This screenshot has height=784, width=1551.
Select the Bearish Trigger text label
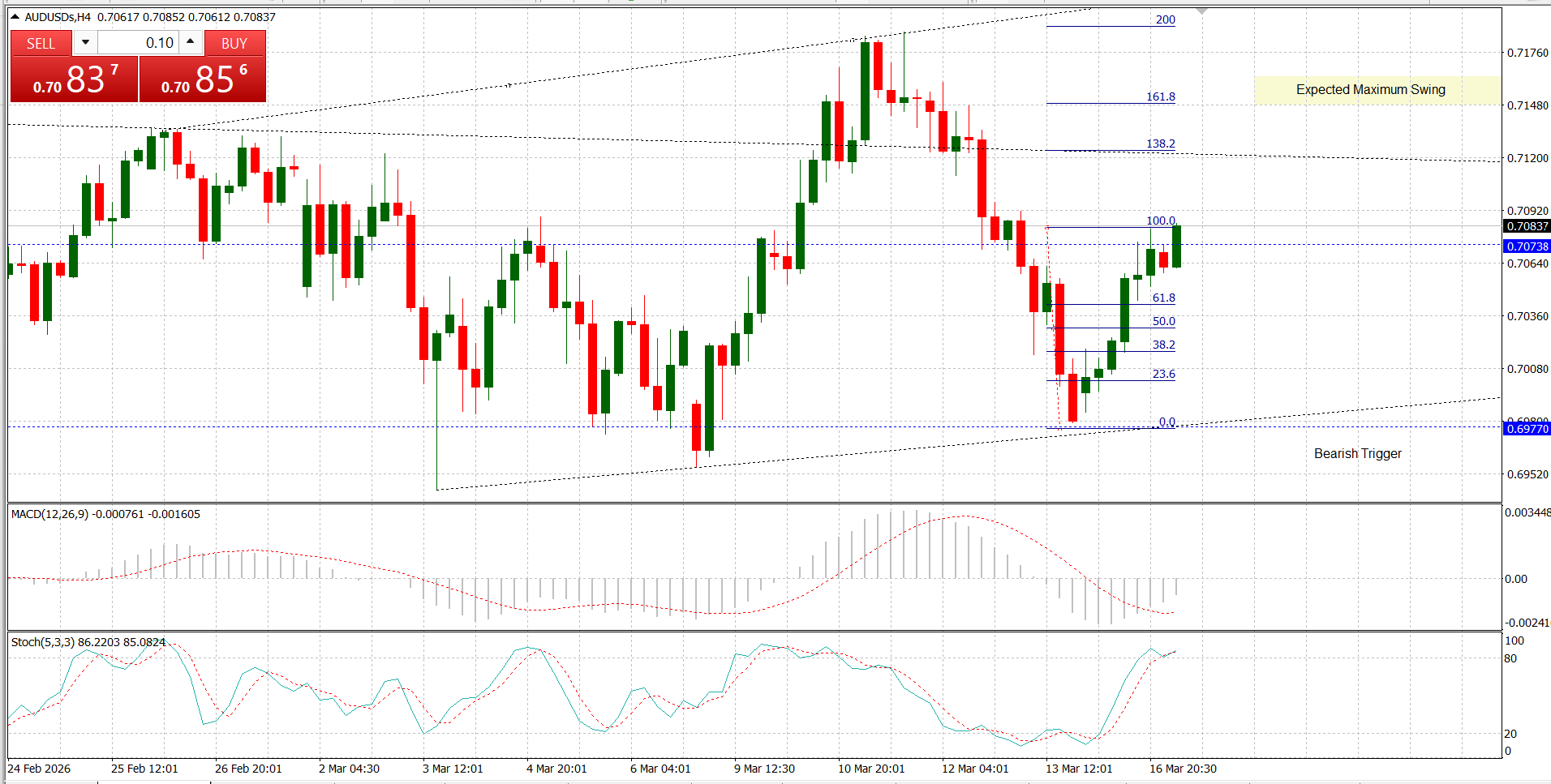pyautogui.click(x=1357, y=454)
